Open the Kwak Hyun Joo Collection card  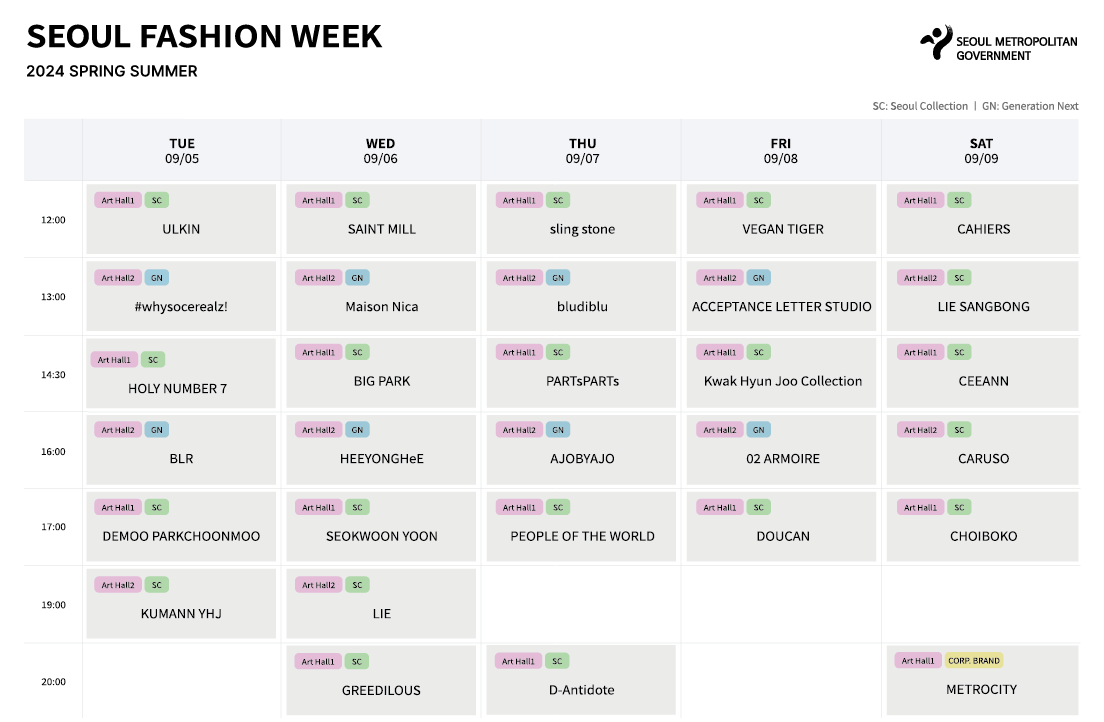click(x=782, y=381)
